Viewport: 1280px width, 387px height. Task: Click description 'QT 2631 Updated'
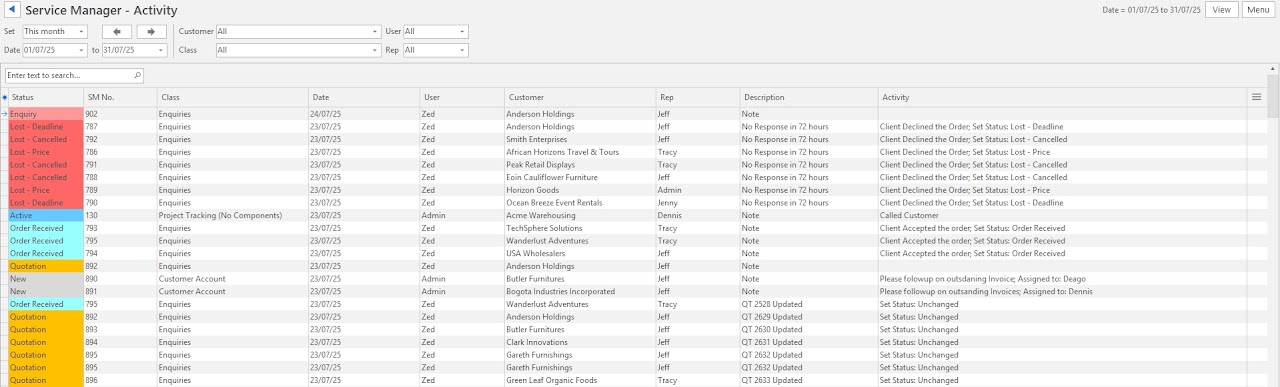(771, 342)
